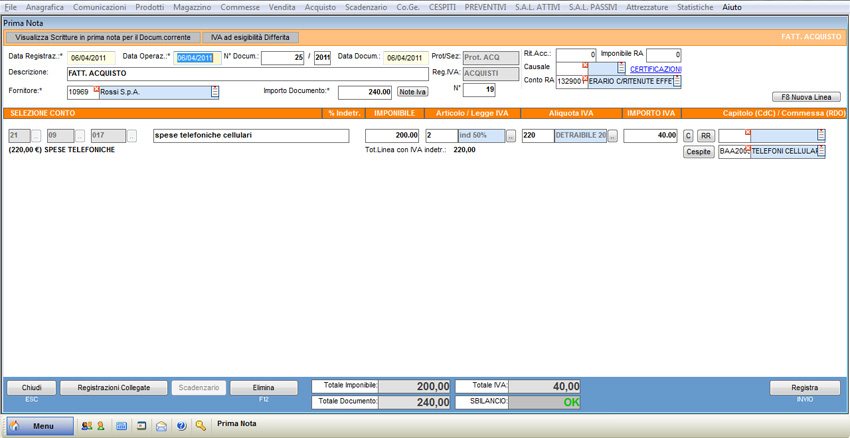Open the CERTIFICAZIONI link

(x=655, y=69)
